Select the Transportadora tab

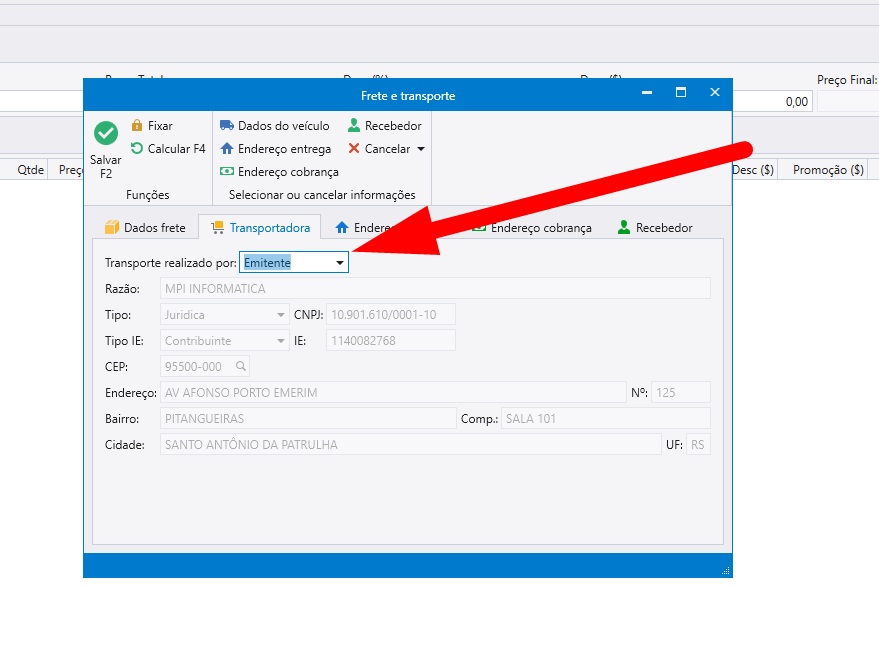coord(260,228)
